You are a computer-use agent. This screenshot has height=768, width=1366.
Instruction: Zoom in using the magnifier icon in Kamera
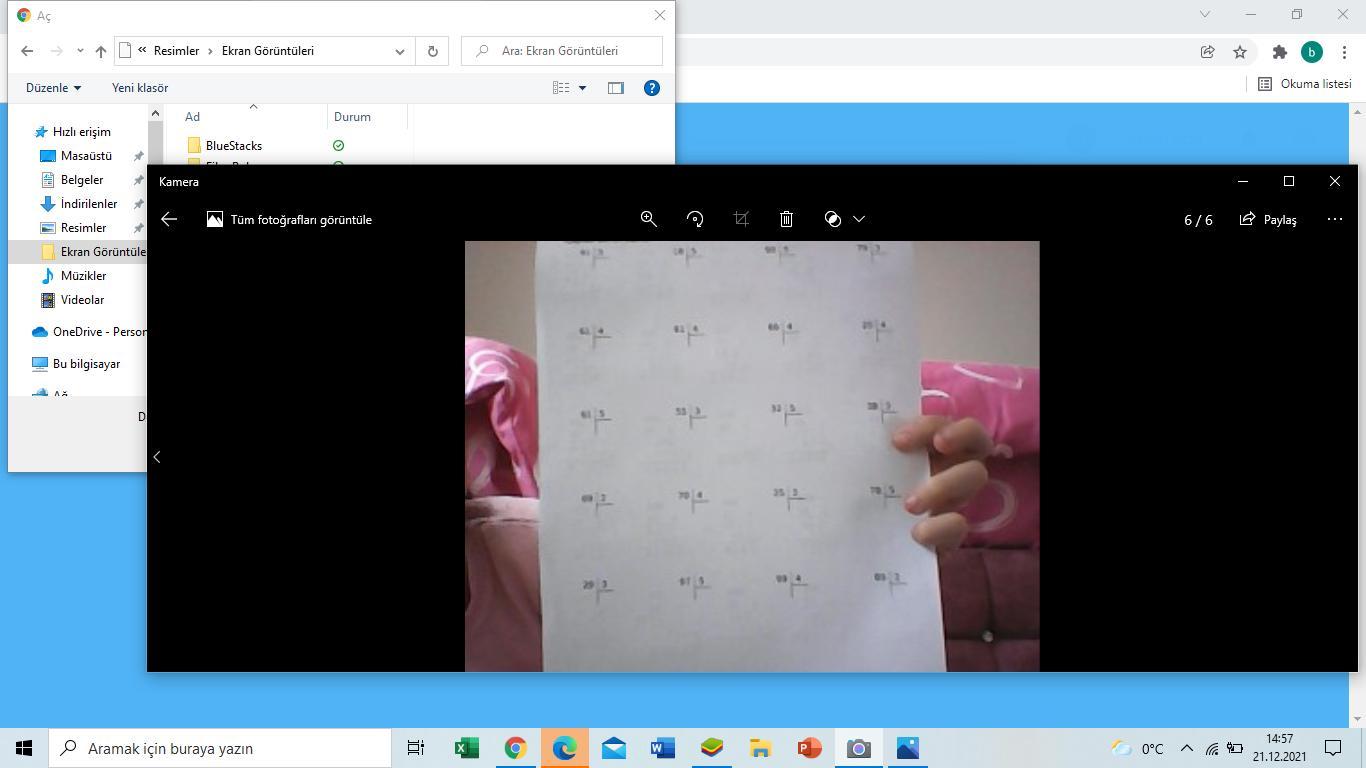tap(649, 219)
